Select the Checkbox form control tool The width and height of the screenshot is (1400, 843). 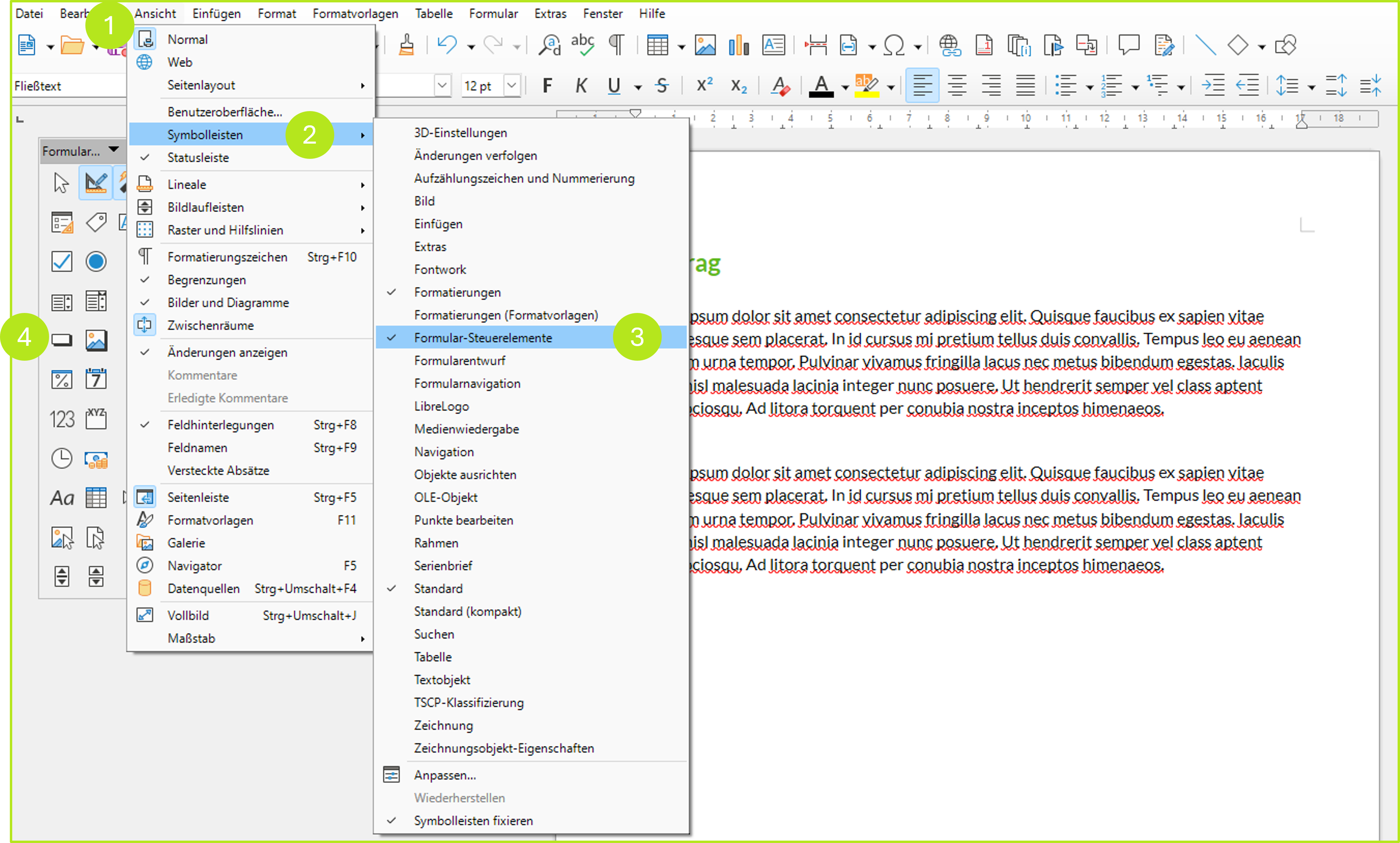pos(61,261)
